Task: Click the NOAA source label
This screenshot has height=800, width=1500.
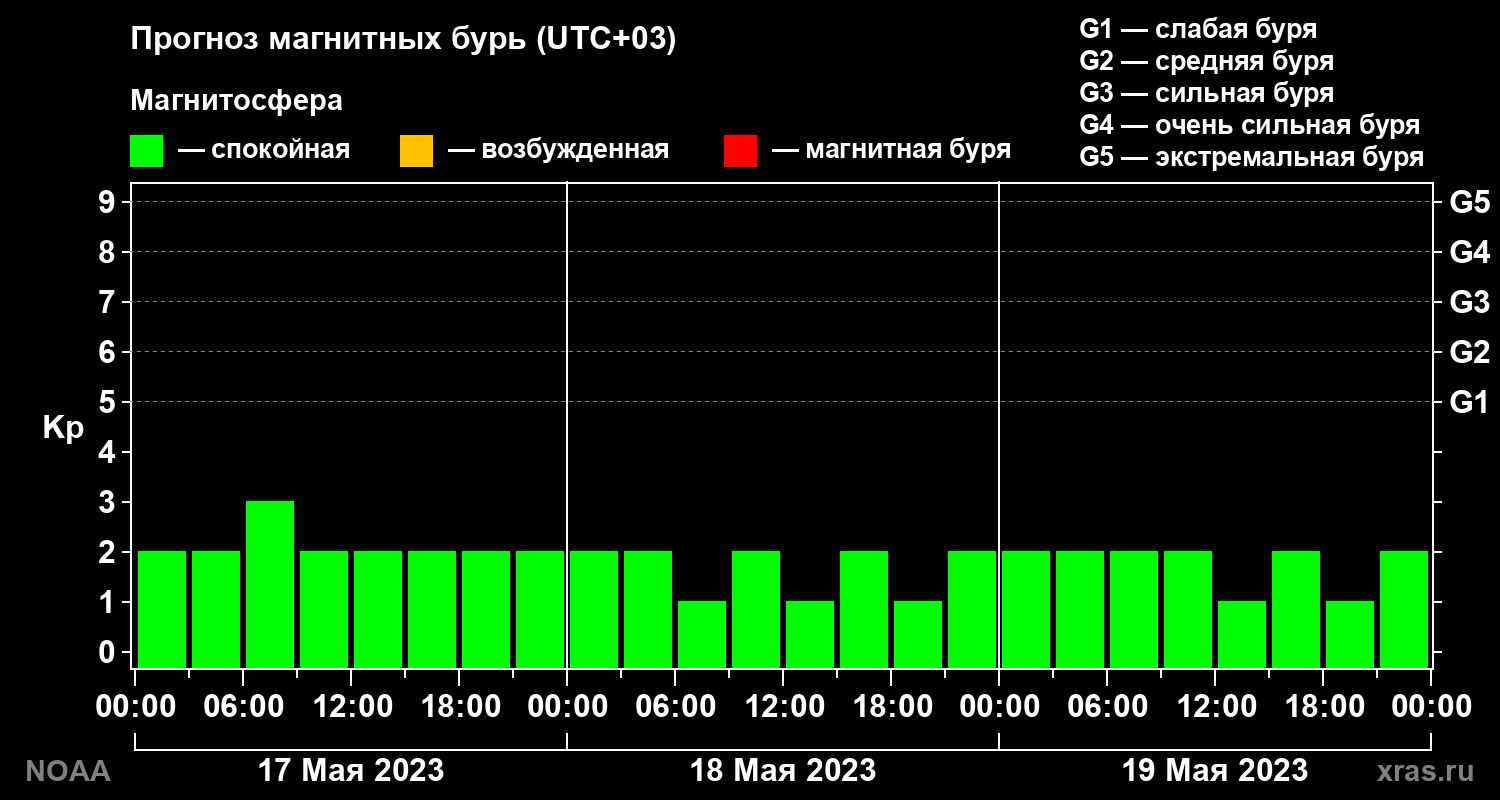Action: click(x=68, y=771)
